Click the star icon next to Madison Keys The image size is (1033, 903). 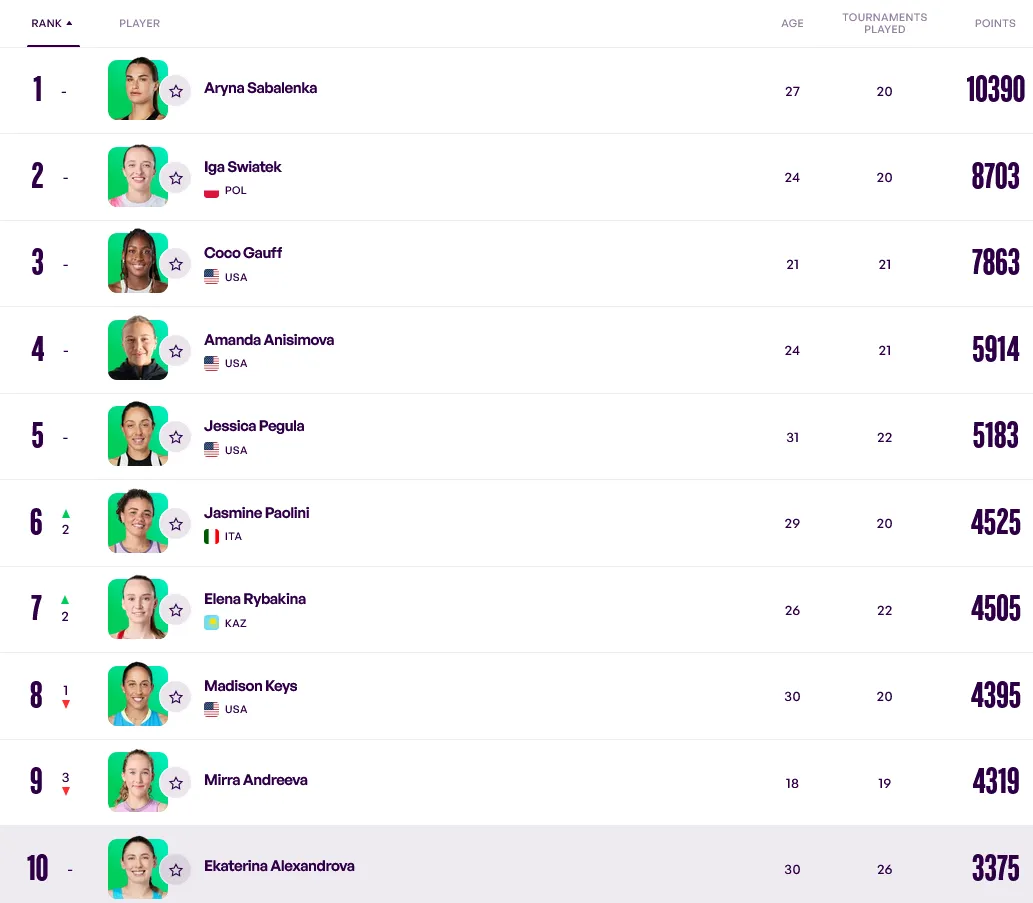click(176, 697)
